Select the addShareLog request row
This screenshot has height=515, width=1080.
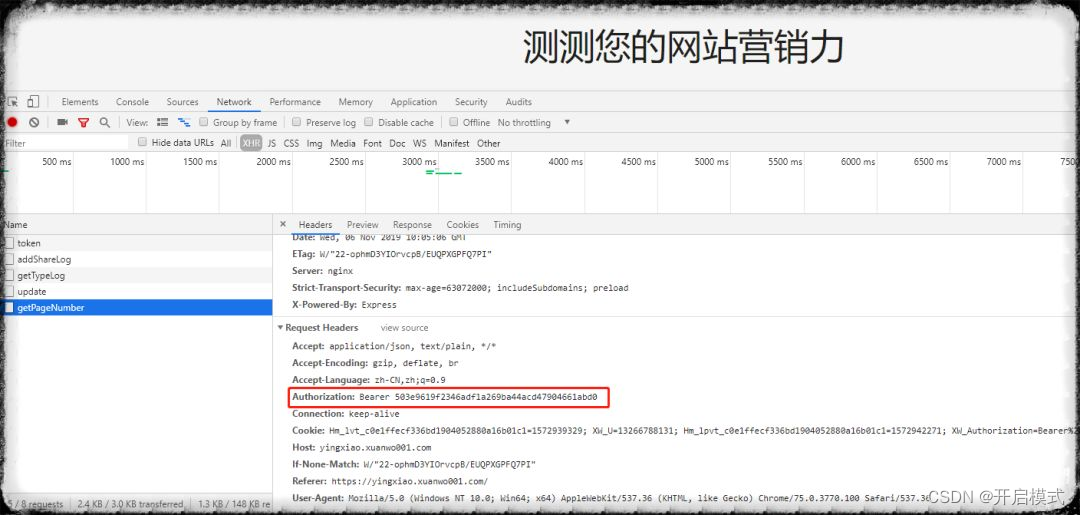point(136,260)
